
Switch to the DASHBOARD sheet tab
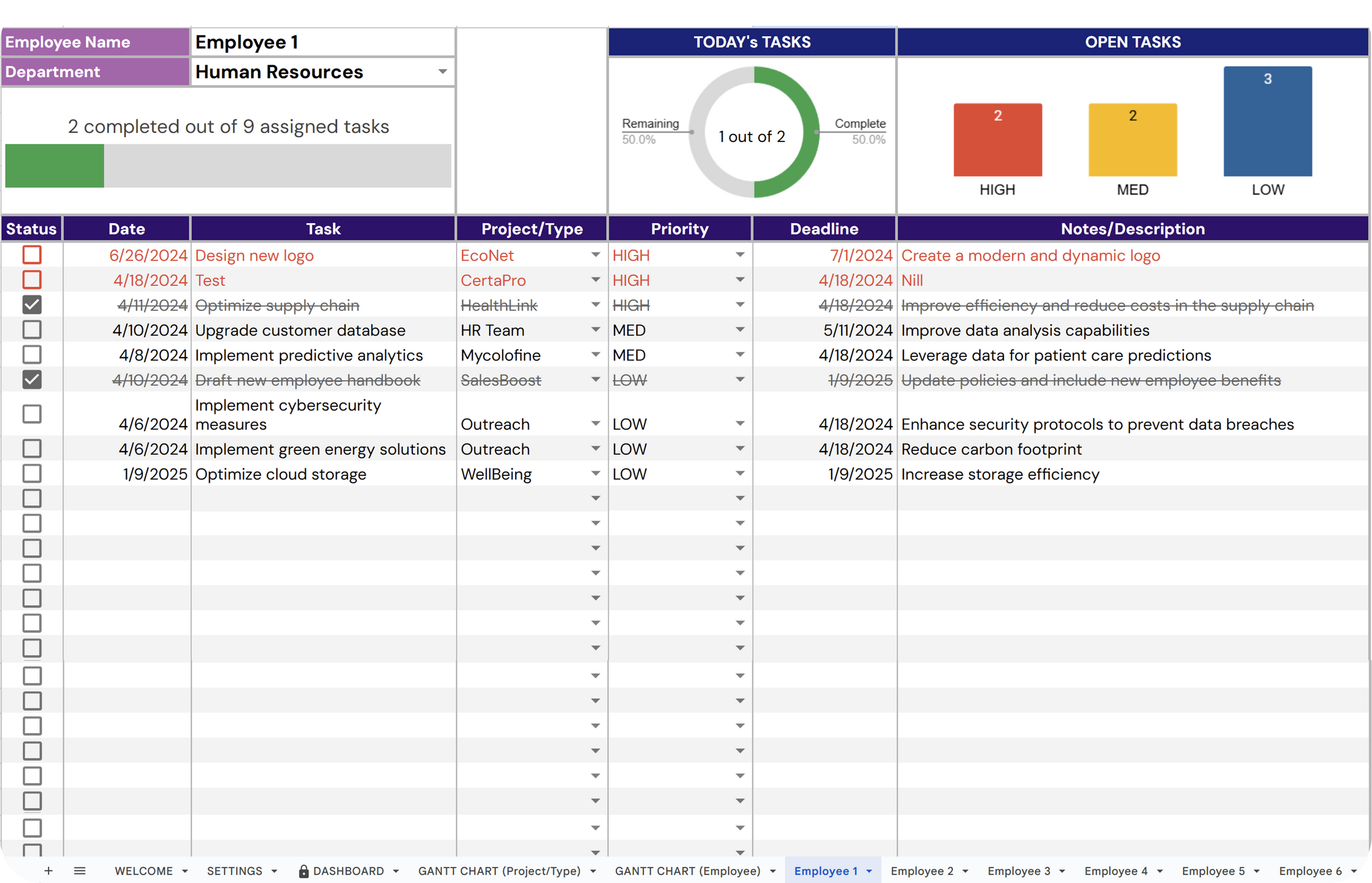coord(348,871)
